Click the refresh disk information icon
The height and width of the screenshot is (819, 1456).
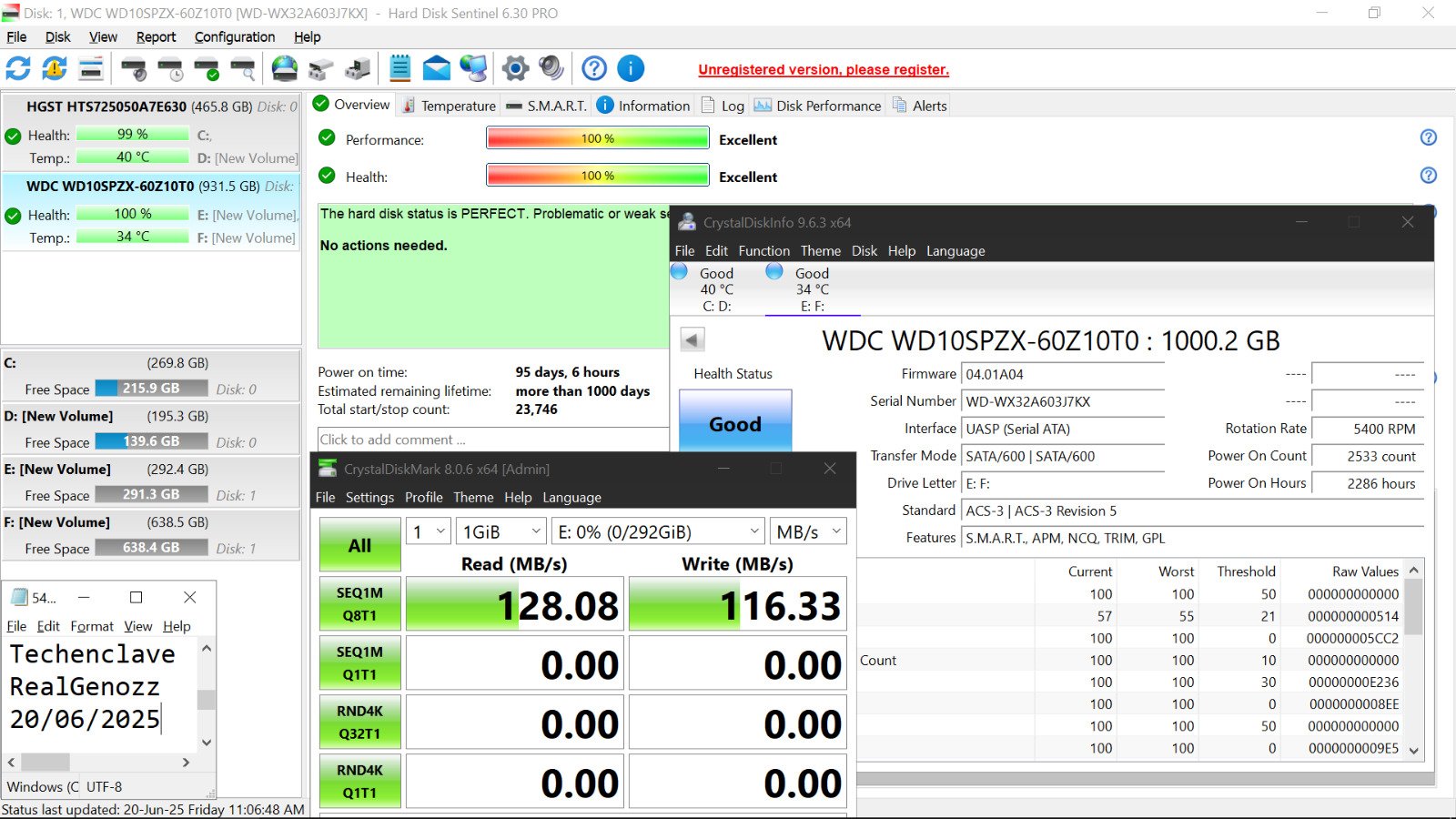(18, 68)
